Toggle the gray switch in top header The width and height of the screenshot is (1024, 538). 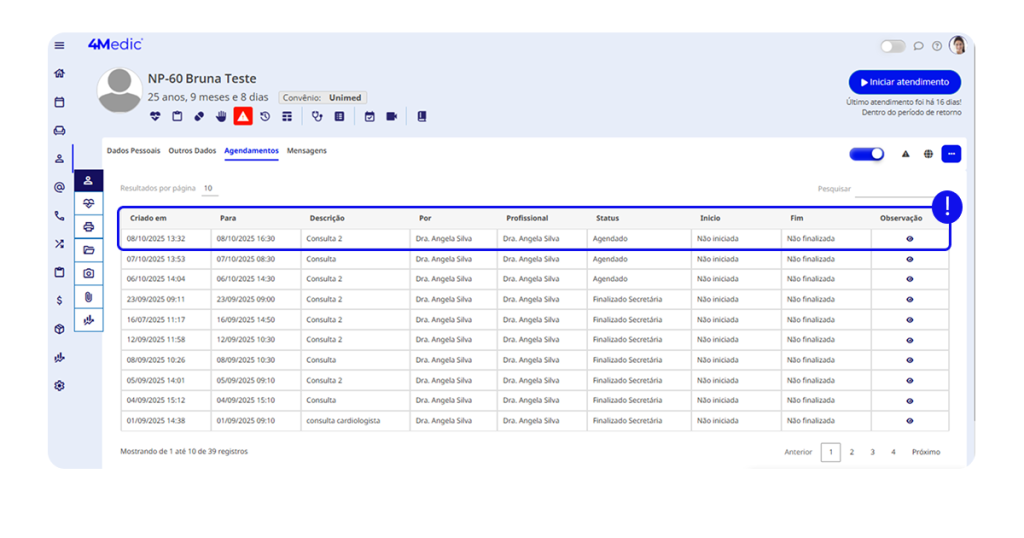click(891, 46)
